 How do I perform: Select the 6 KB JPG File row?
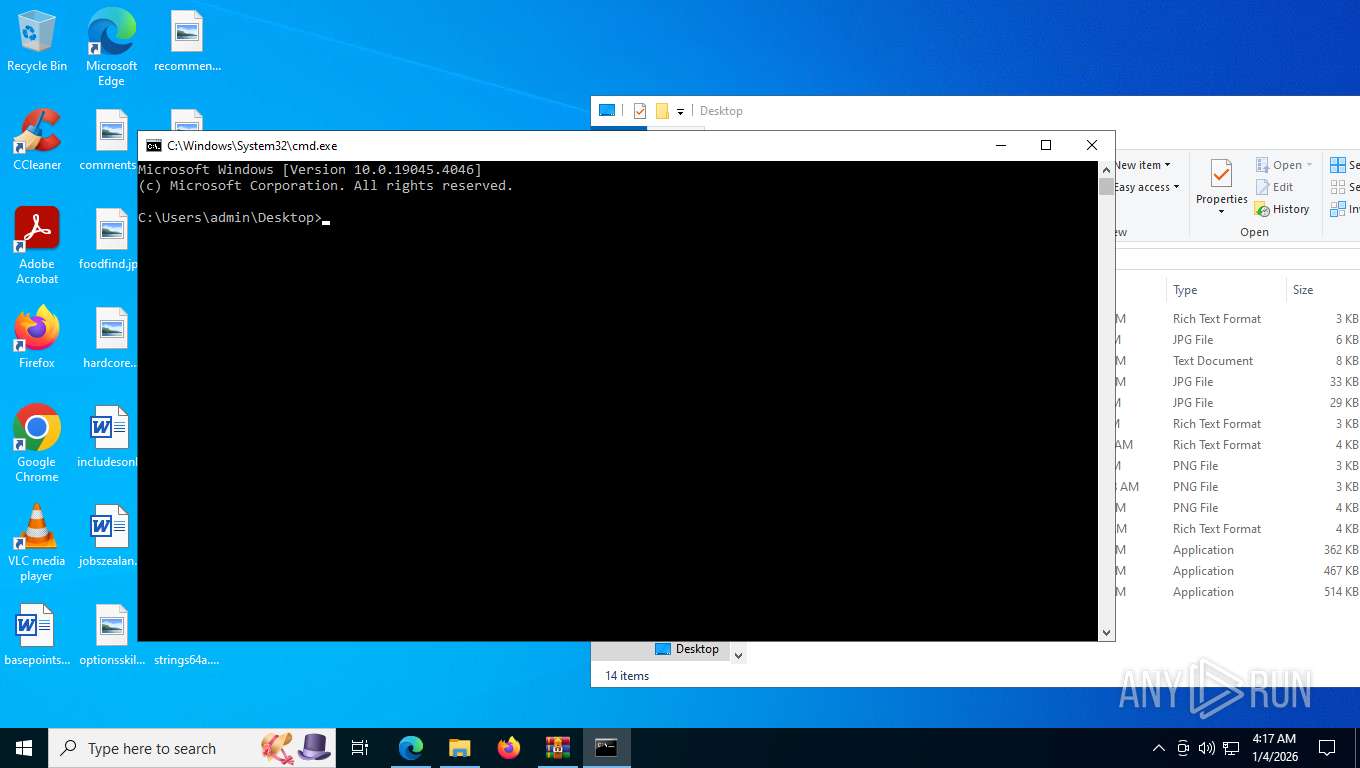coord(1238,340)
